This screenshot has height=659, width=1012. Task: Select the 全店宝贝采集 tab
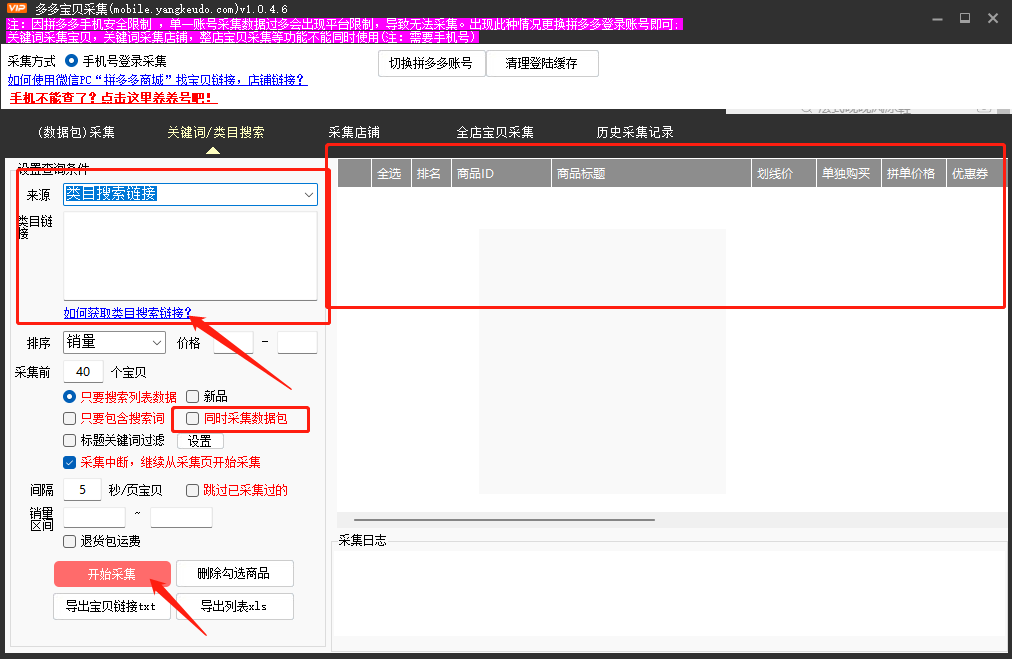point(495,132)
